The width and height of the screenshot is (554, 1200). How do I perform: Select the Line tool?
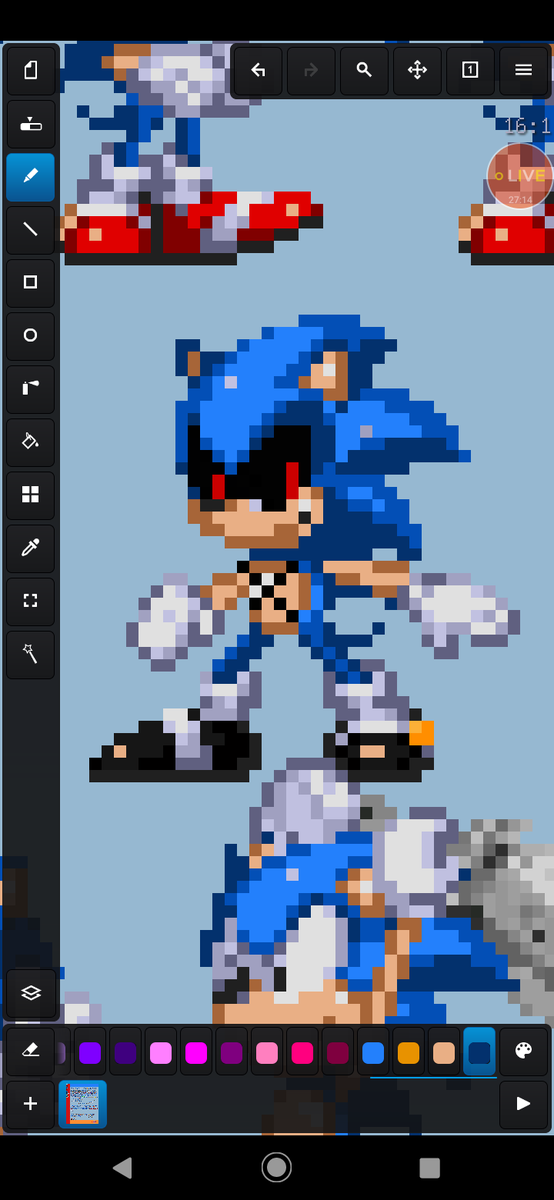pyautogui.click(x=30, y=229)
